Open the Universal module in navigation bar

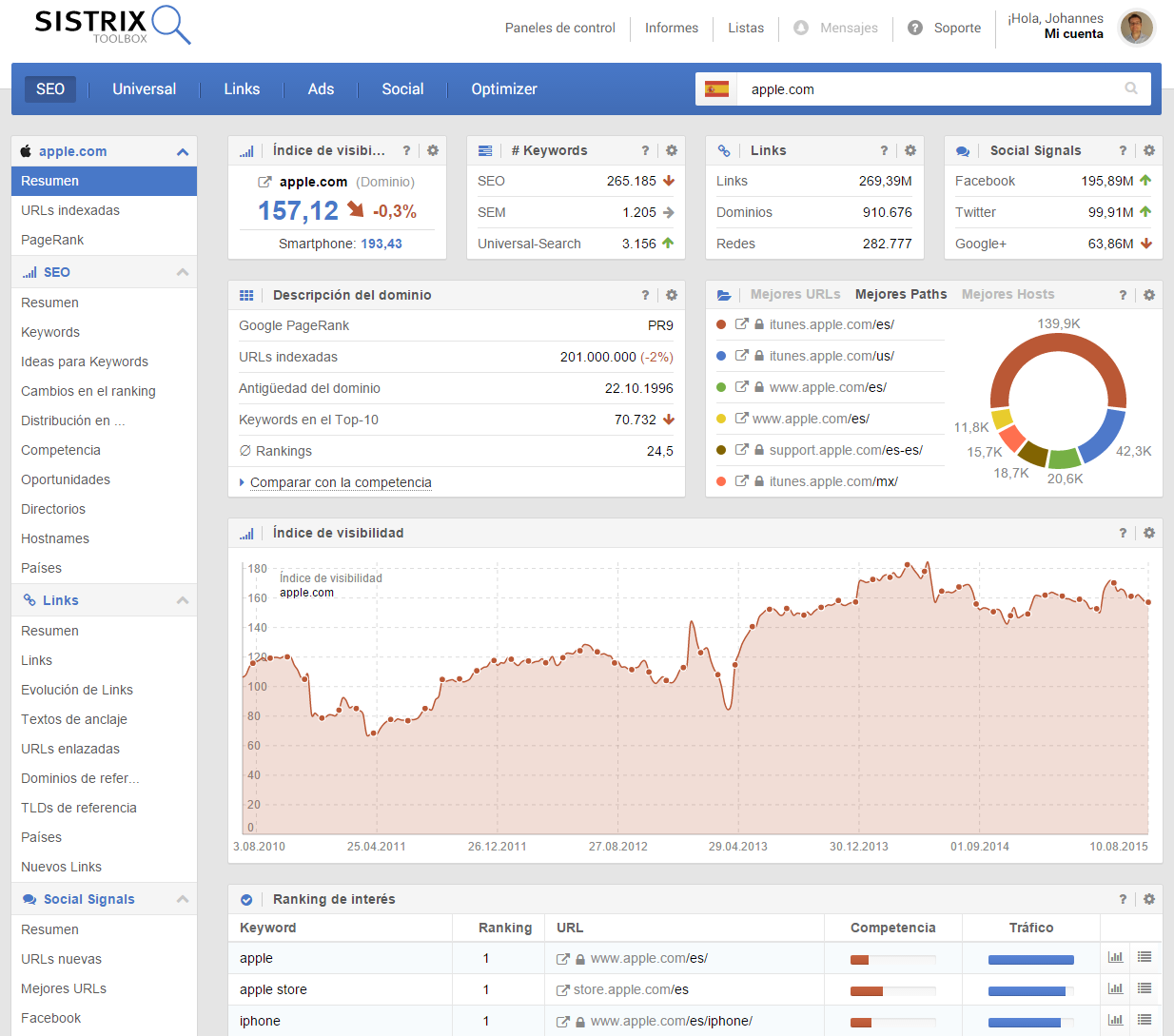[x=144, y=89]
